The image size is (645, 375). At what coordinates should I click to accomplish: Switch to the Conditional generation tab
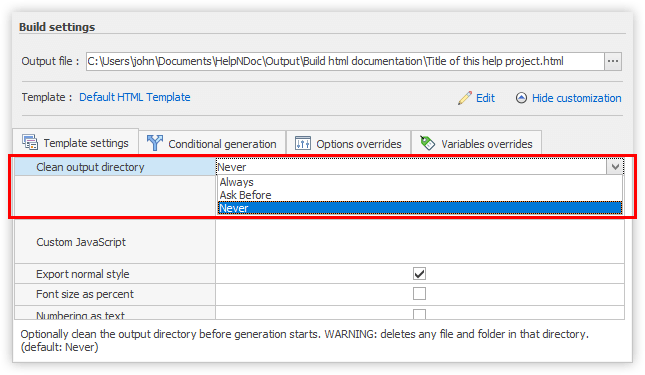pos(212,144)
